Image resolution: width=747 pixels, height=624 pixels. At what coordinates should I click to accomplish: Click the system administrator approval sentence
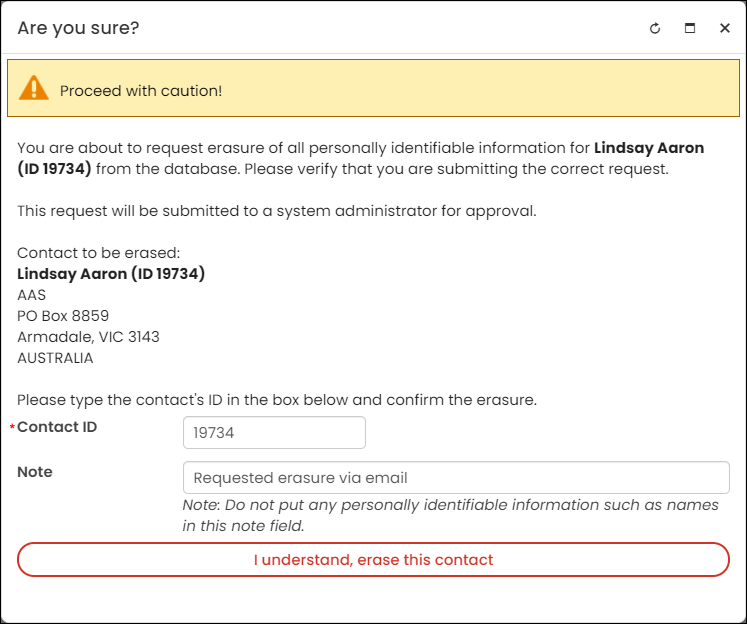pos(277,211)
